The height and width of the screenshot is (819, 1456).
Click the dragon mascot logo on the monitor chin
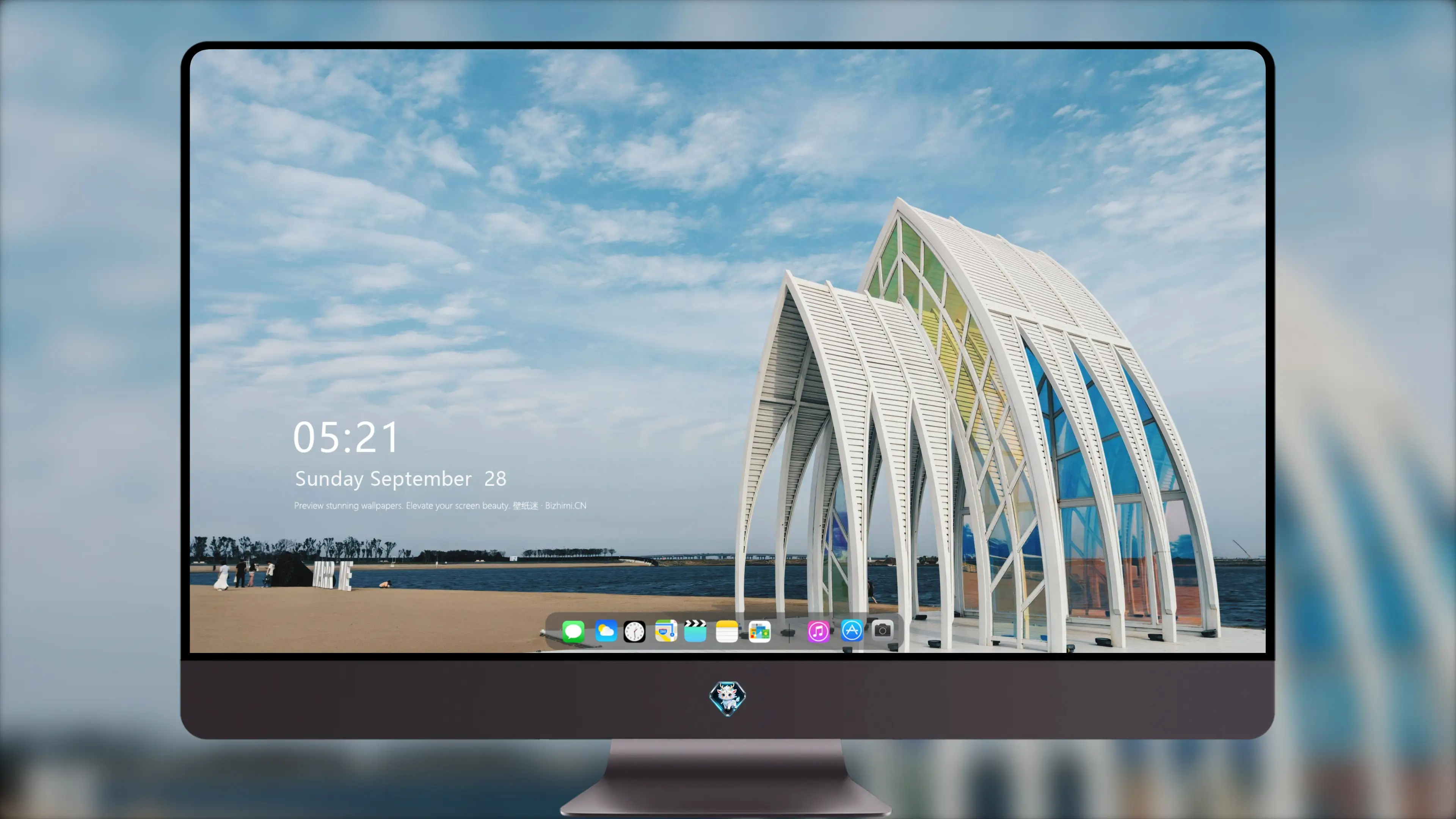coord(728,698)
